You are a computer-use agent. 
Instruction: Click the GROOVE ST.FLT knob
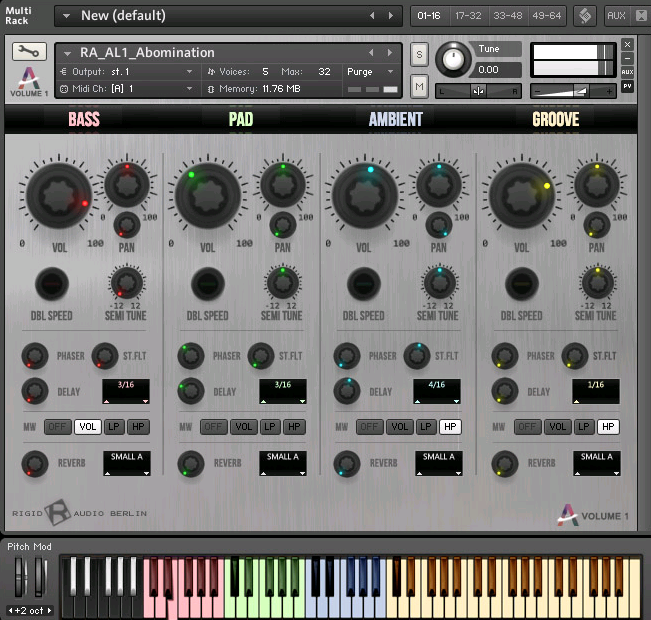575,356
